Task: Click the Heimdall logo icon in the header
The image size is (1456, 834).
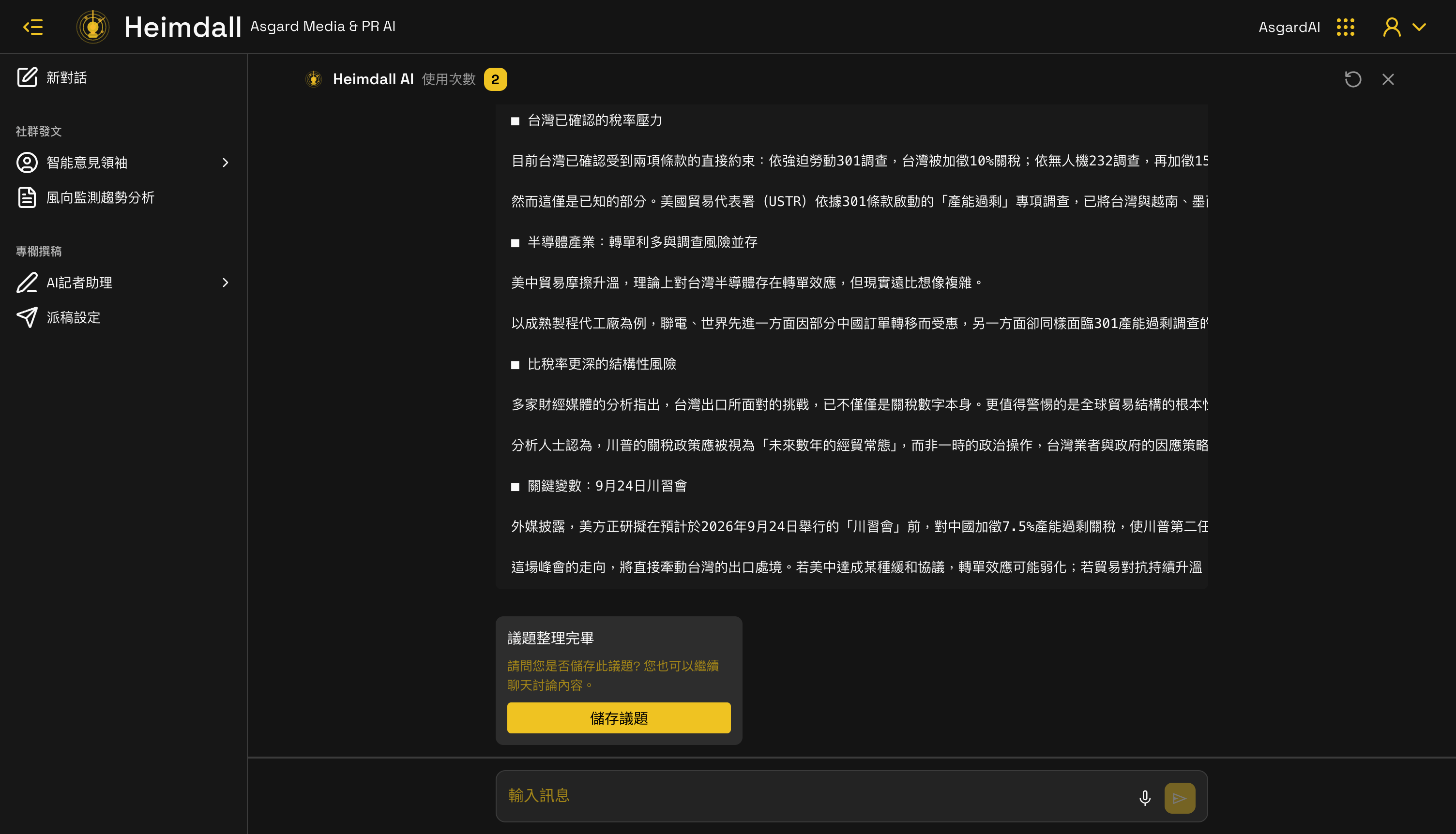Action: [x=93, y=27]
